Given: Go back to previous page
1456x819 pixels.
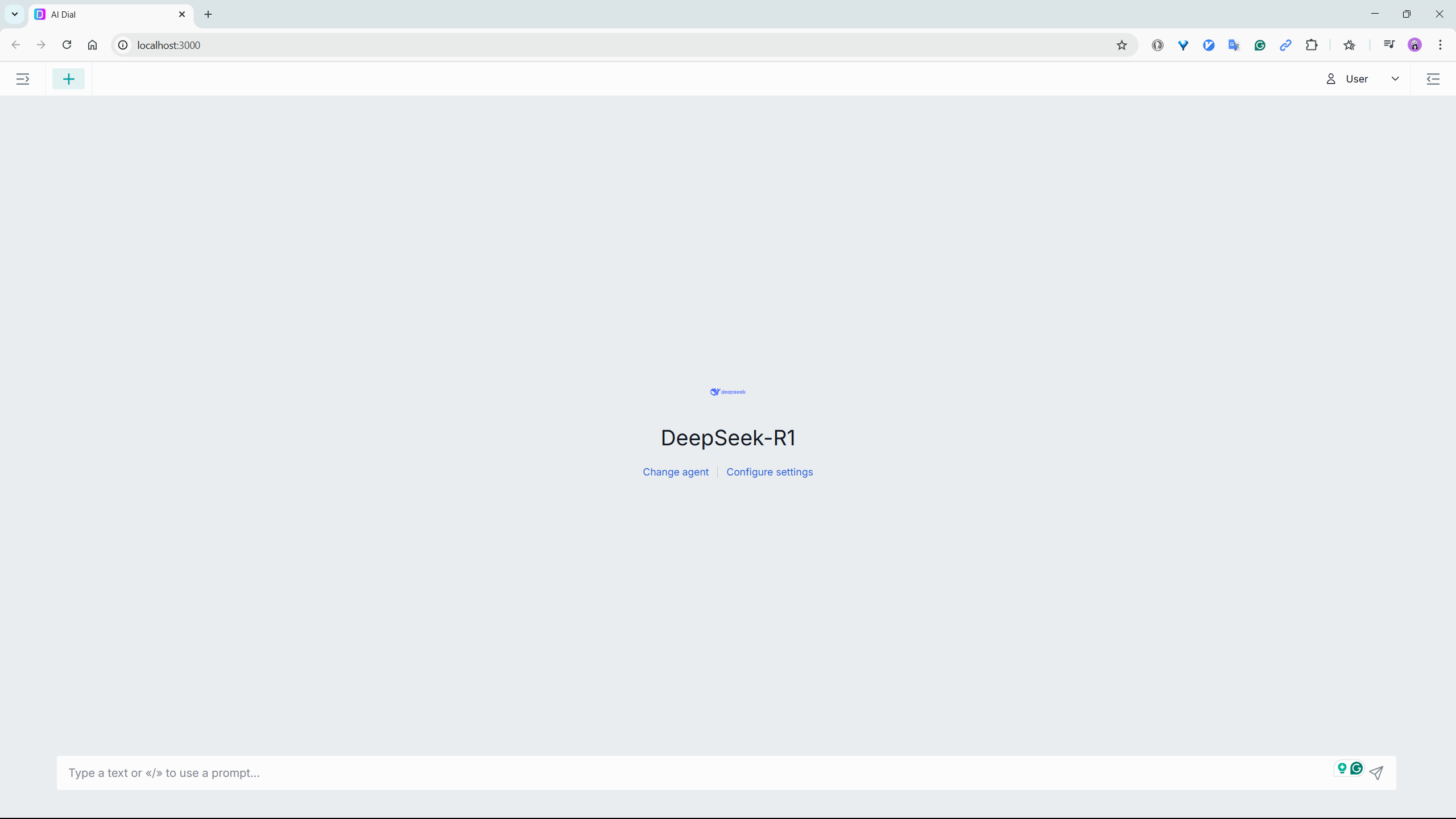Looking at the screenshot, I should coord(16,45).
